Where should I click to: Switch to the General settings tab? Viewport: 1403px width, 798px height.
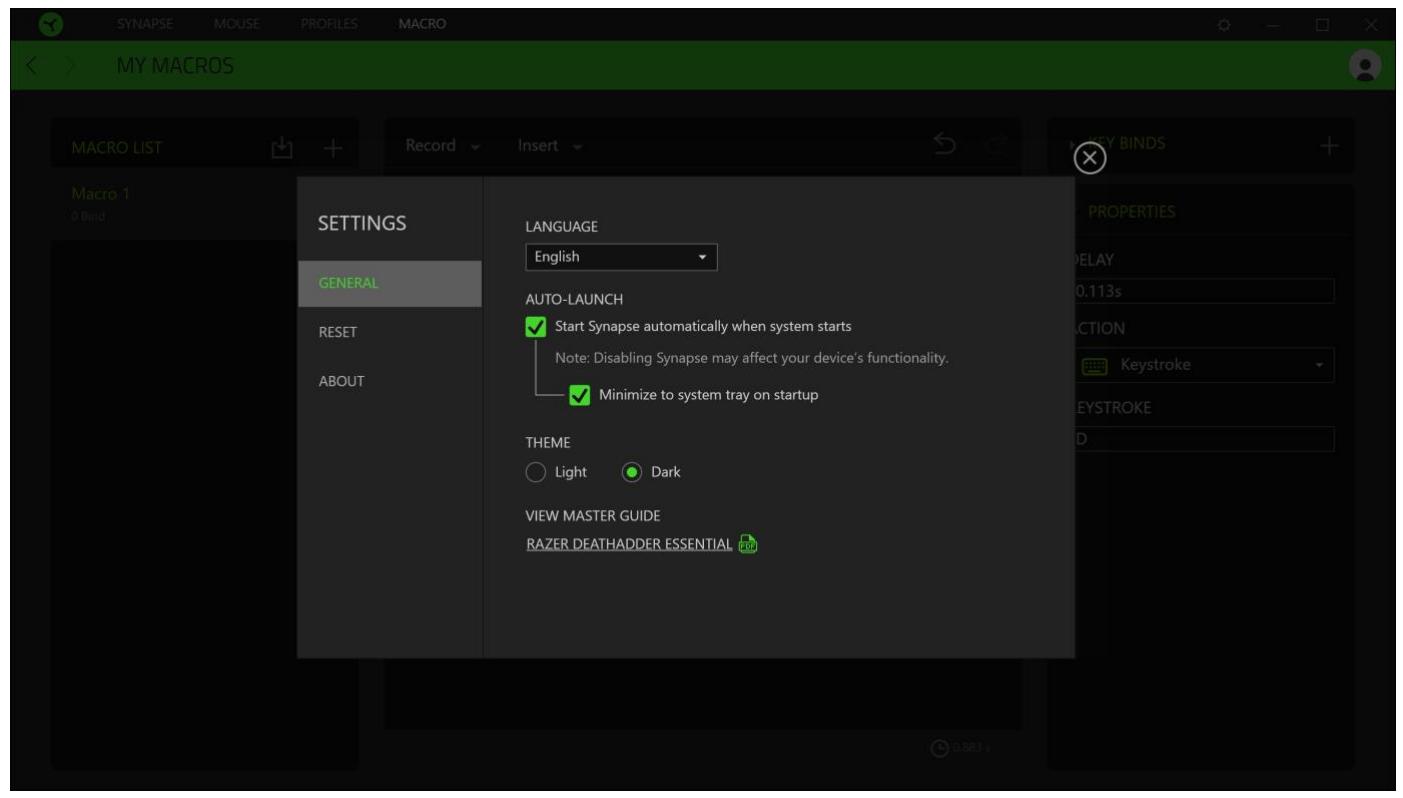[389, 283]
